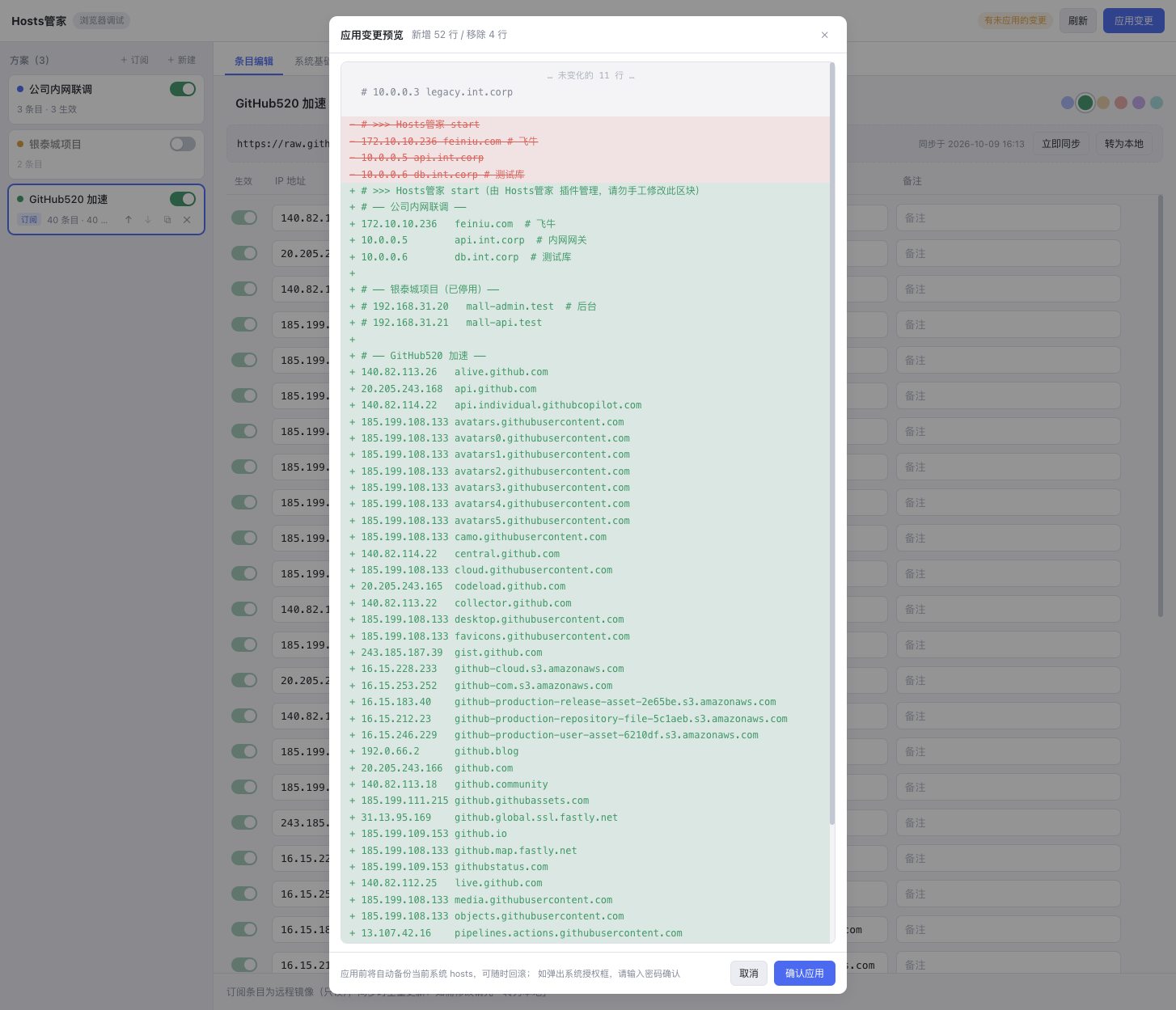Click the 应用变更 button in the header
The width and height of the screenshot is (1176, 1010).
(1134, 21)
